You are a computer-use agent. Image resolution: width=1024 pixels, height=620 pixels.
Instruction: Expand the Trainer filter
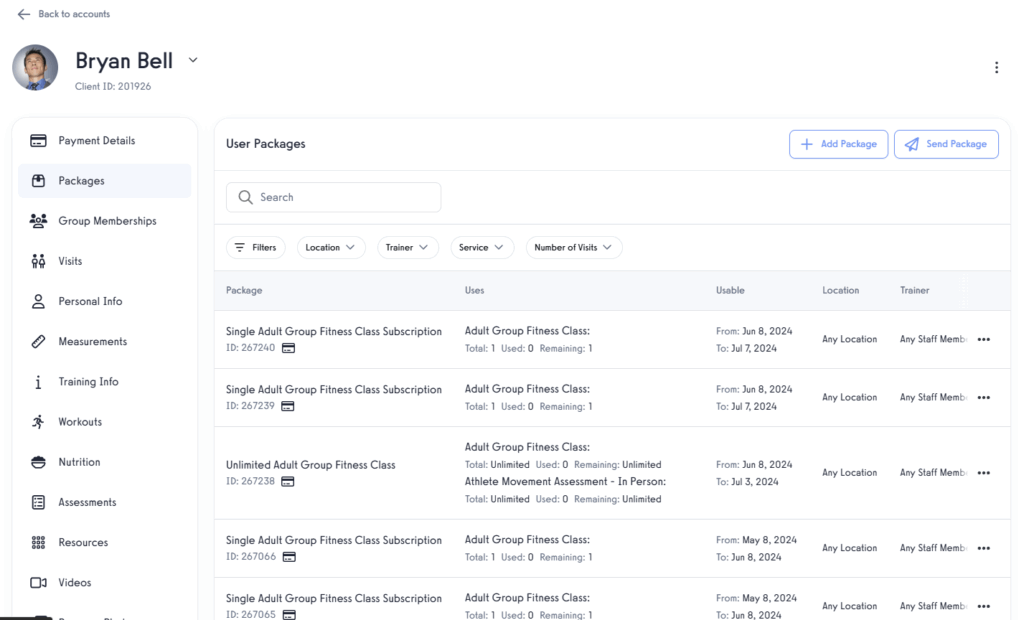pyautogui.click(x=407, y=247)
